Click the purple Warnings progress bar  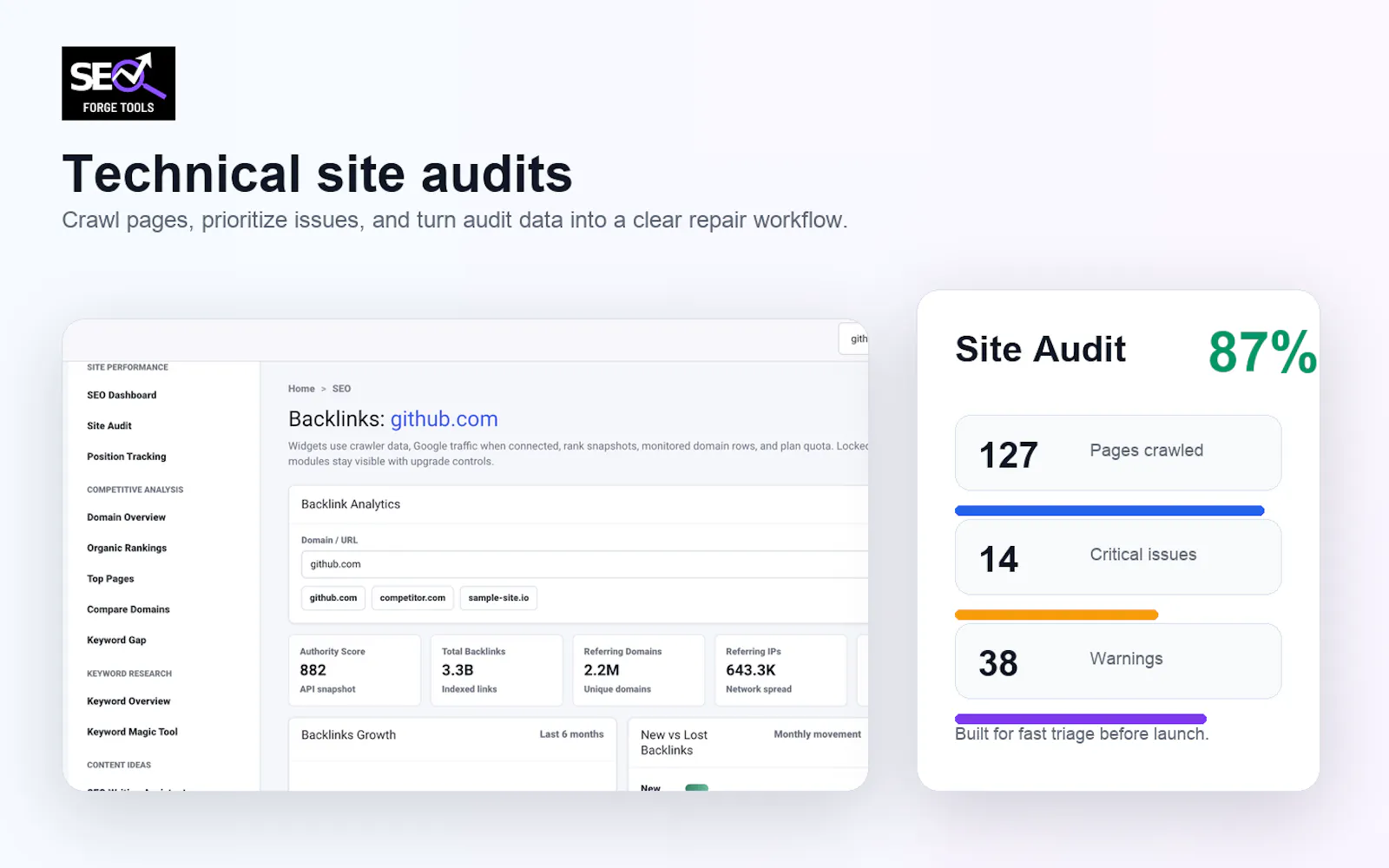point(1081,719)
